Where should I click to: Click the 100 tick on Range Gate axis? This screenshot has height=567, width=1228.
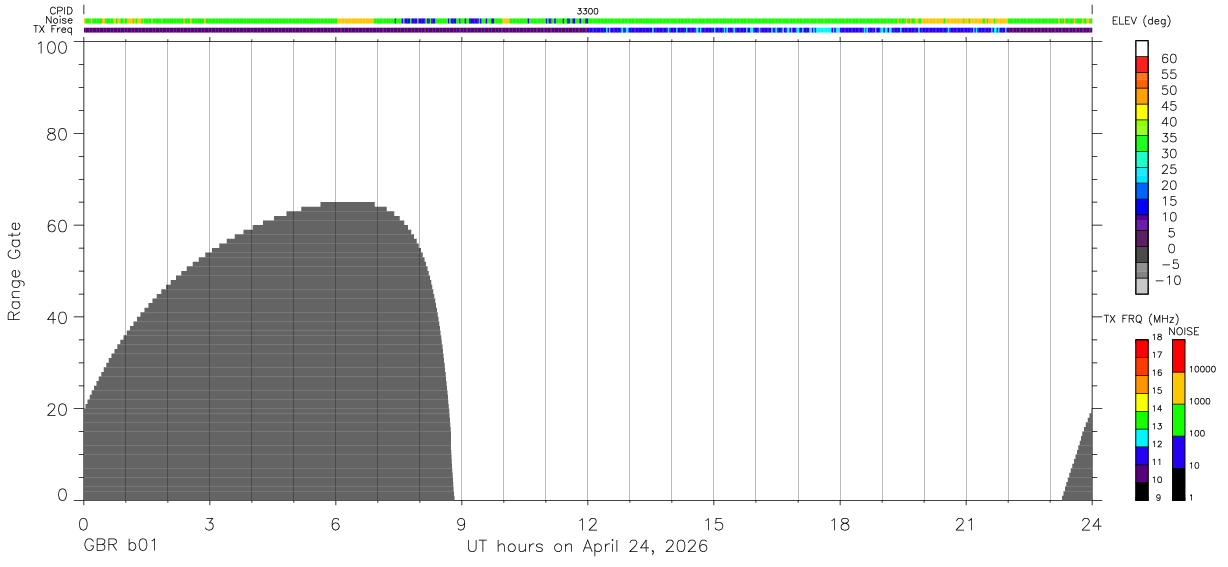tap(51, 47)
